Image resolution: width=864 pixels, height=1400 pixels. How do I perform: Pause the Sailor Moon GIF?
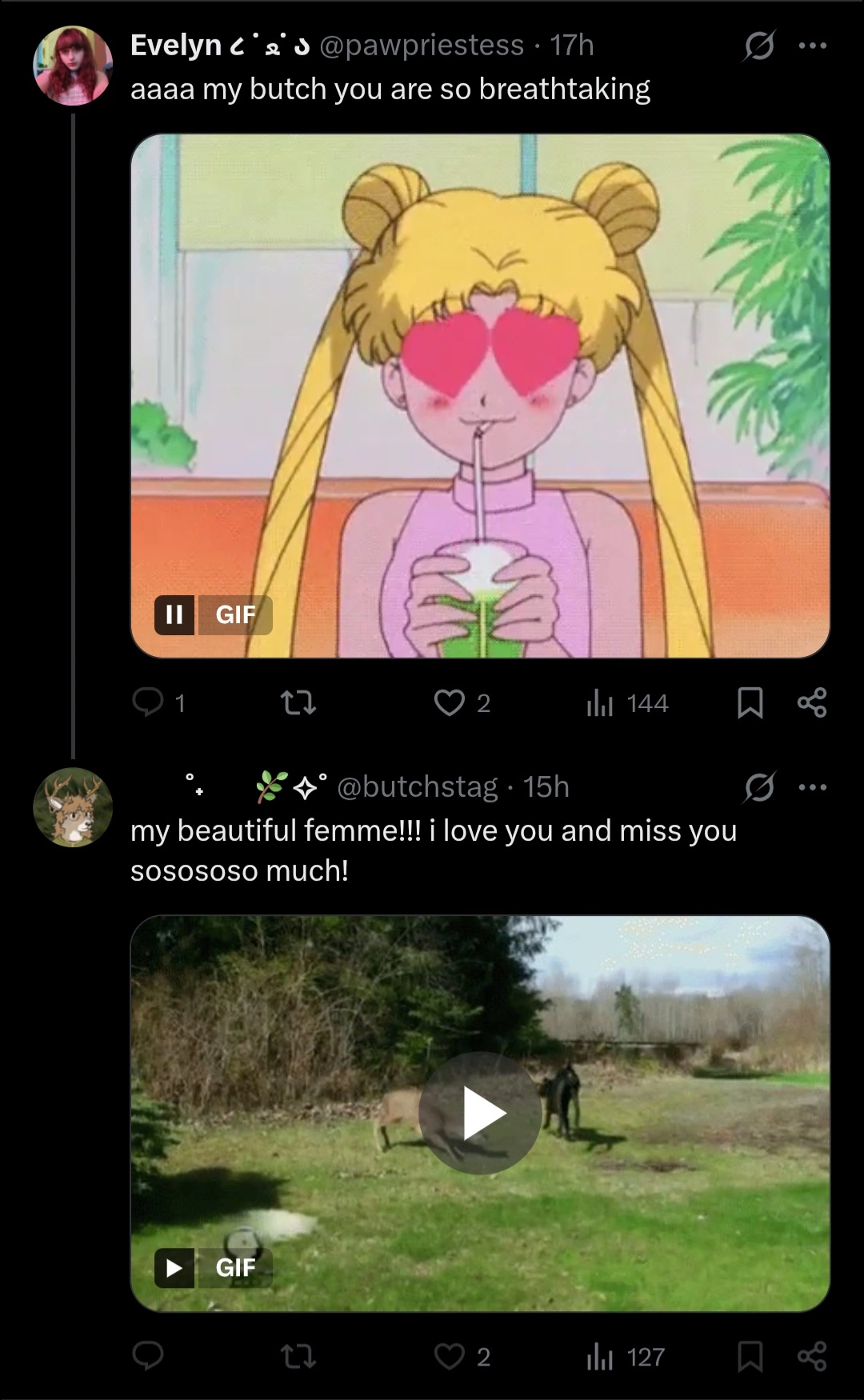(x=174, y=614)
